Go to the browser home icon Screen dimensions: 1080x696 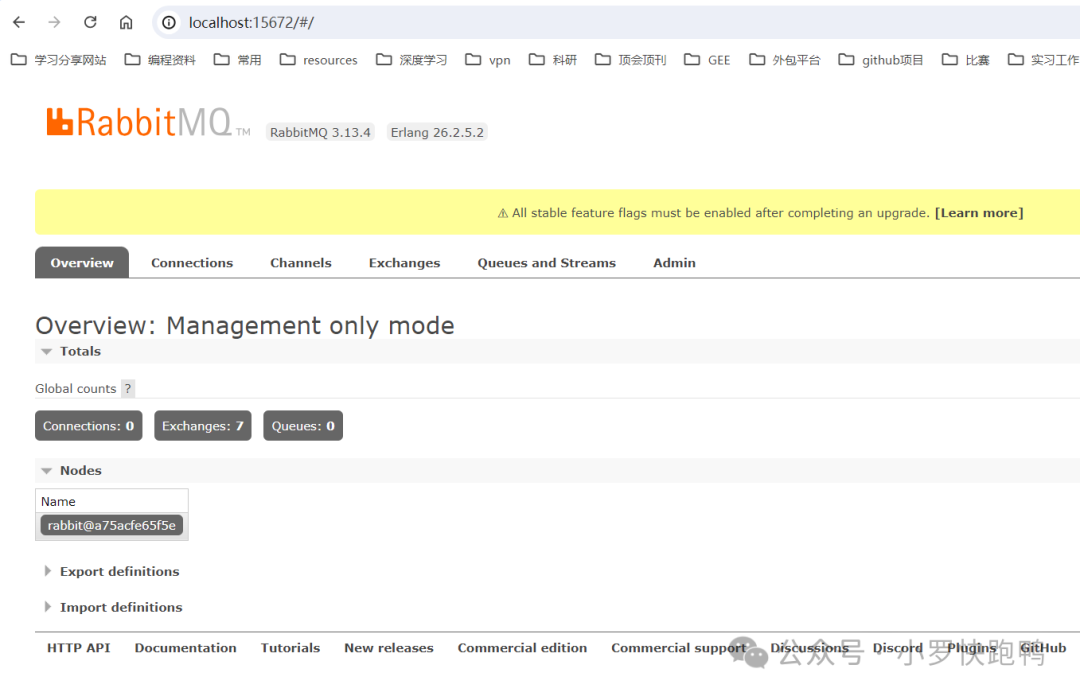pyautogui.click(x=126, y=22)
